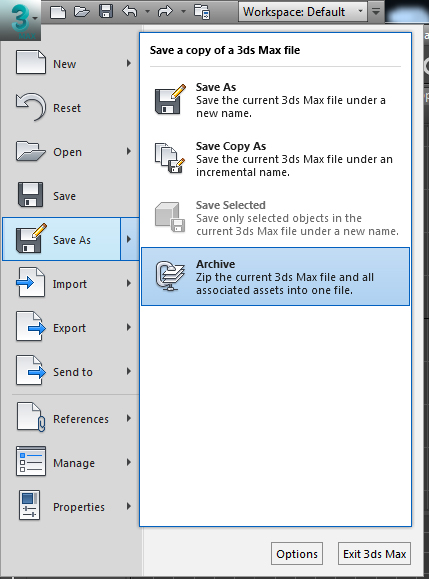Expand the Properties submenu arrow
The height and width of the screenshot is (579, 429).
129,506
